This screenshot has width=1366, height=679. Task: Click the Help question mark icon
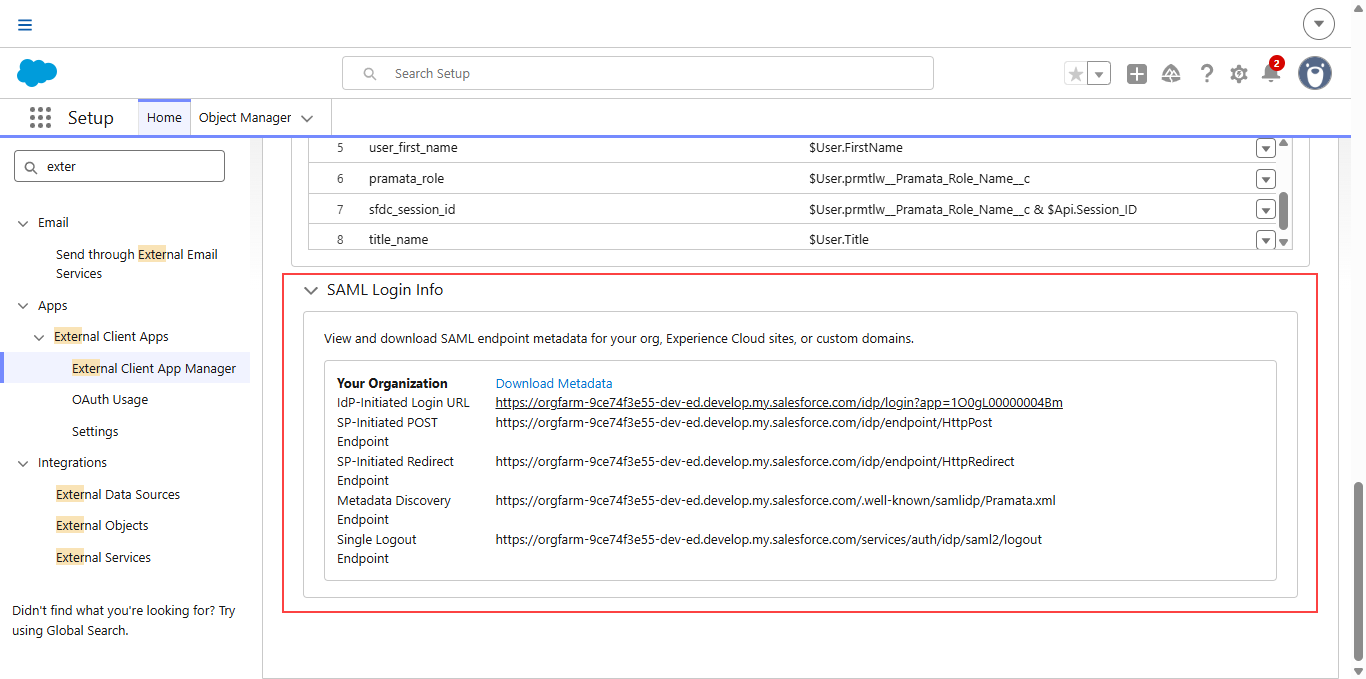coord(1207,73)
